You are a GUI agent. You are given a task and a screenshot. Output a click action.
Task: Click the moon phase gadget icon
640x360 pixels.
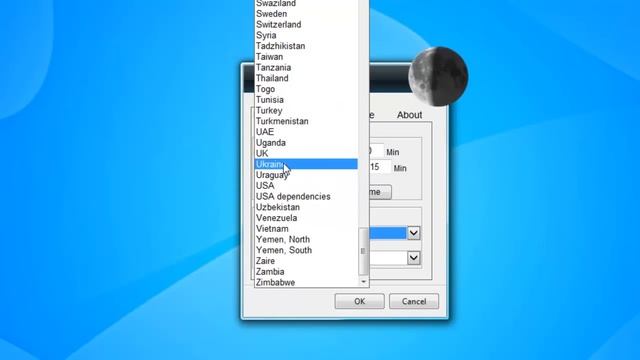pos(438,76)
